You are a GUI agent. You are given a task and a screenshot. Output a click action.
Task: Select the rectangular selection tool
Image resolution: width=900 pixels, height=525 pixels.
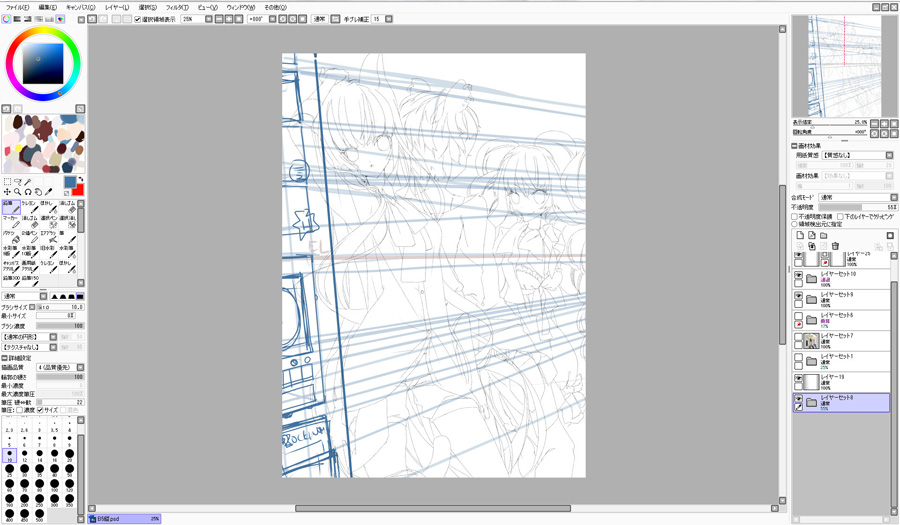coord(7,182)
